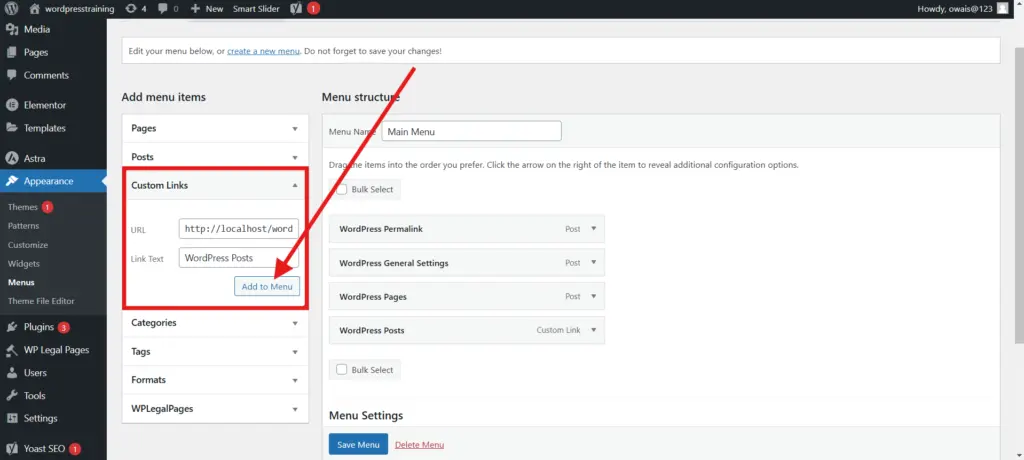Click the Templates folder icon in the sidebar

pos(11,128)
